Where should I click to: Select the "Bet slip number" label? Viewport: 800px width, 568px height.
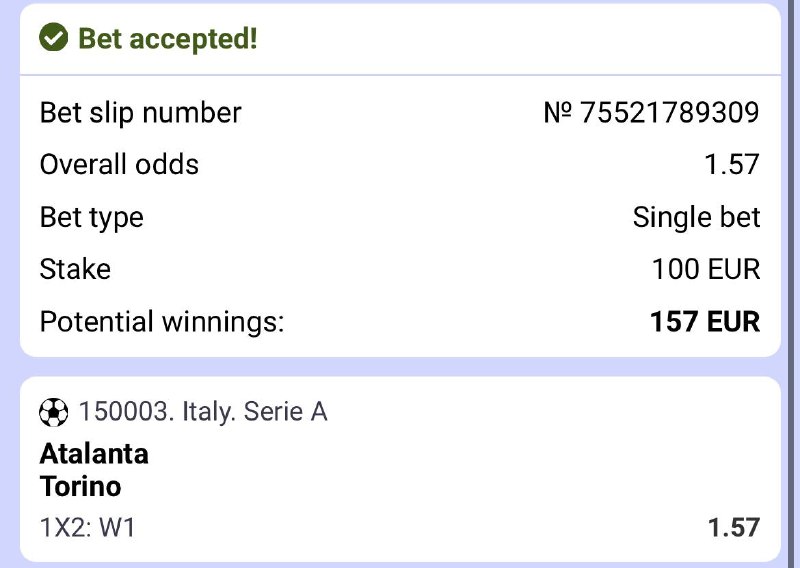pyautogui.click(x=140, y=112)
